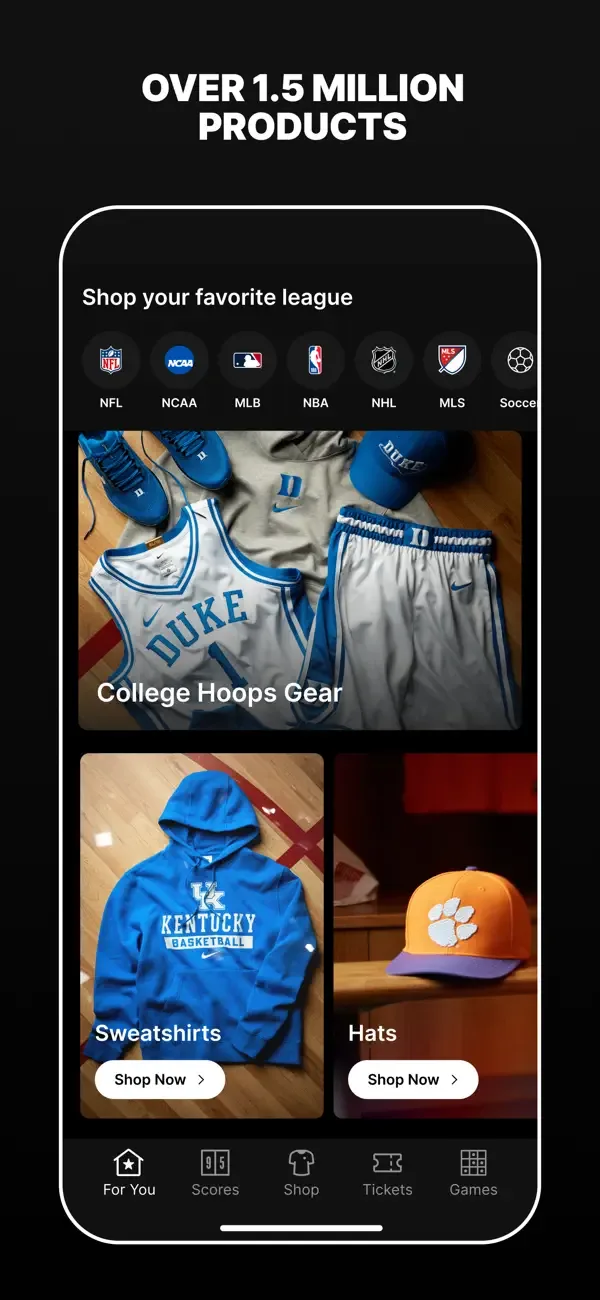The height and width of the screenshot is (1300, 600).
Task: Switch to the Scores tab label
Action: pyautogui.click(x=215, y=1190)
